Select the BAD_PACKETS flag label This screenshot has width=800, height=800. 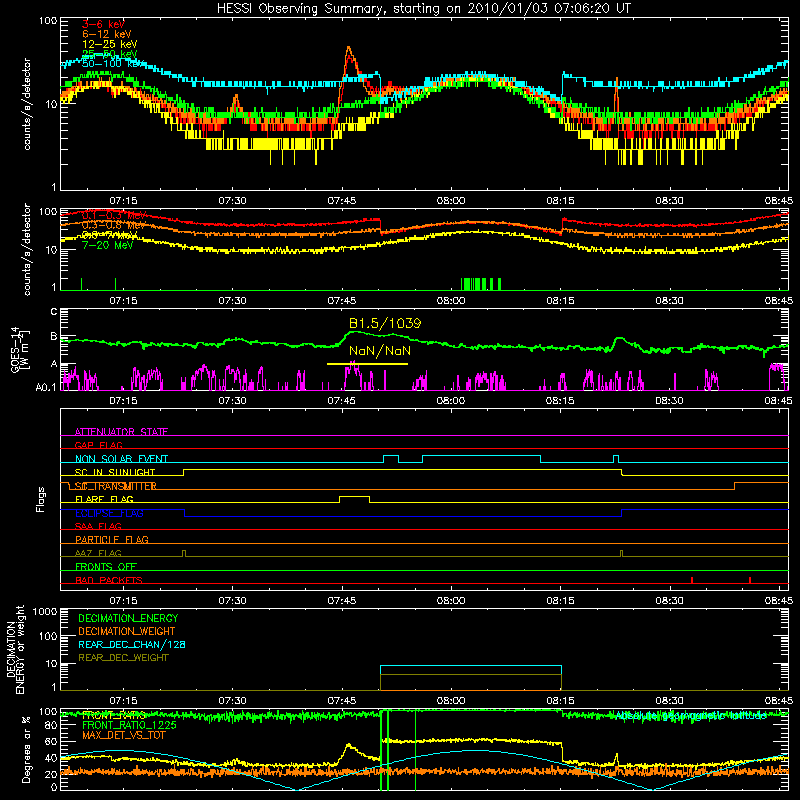109,580
